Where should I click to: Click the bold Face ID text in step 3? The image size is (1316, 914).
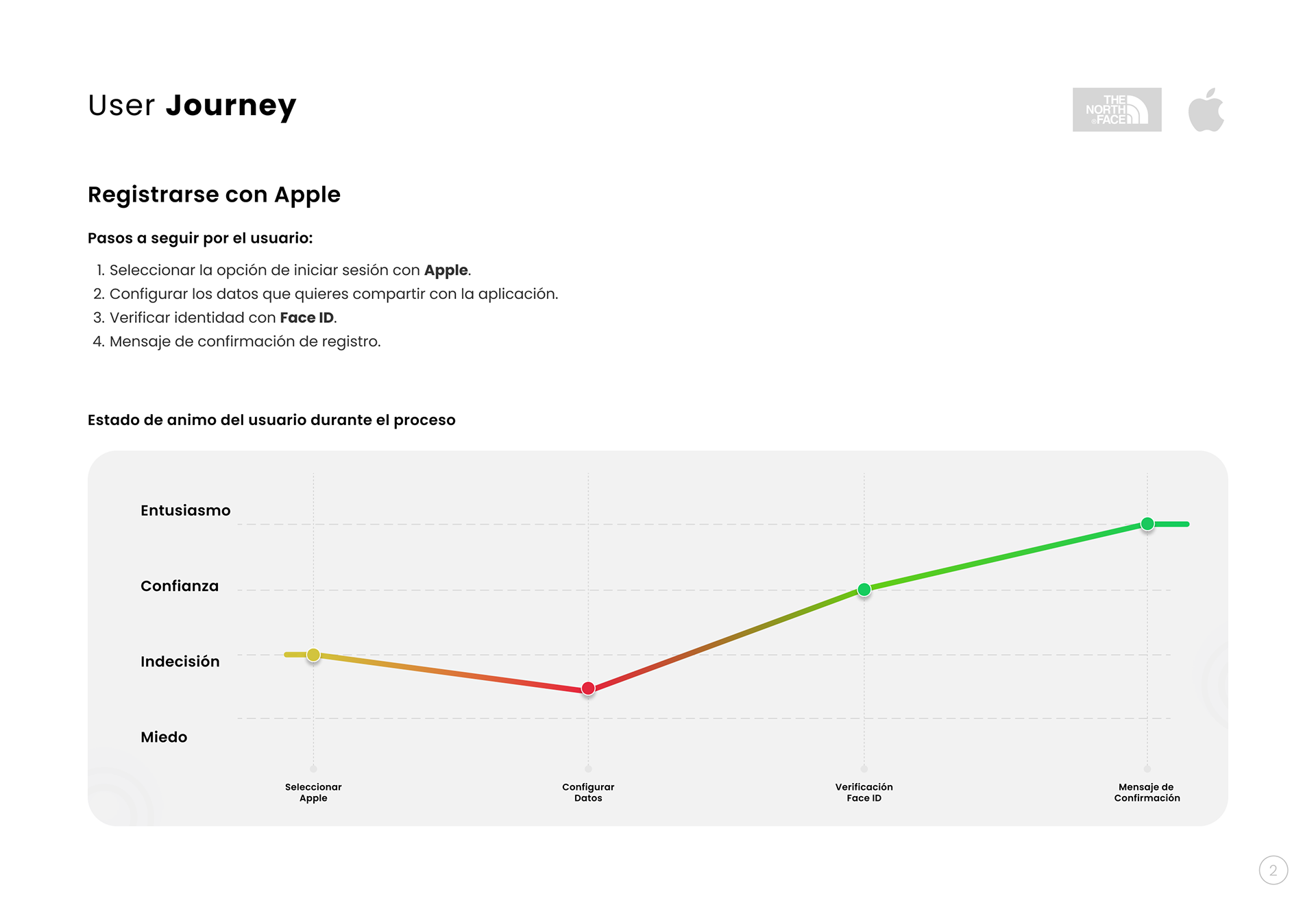point(306,317)
